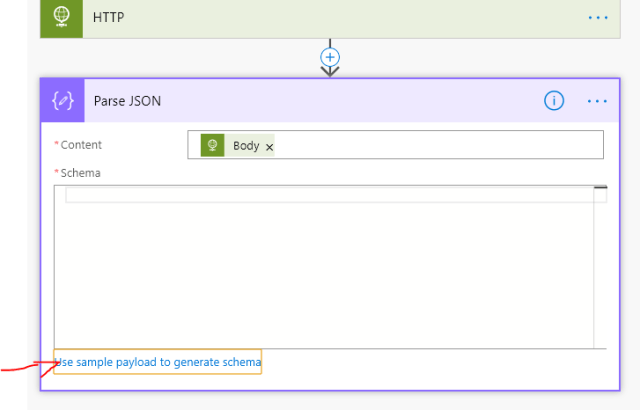Click the arrow connector below the plus
640x410 pixels.
tap(330, 71)
